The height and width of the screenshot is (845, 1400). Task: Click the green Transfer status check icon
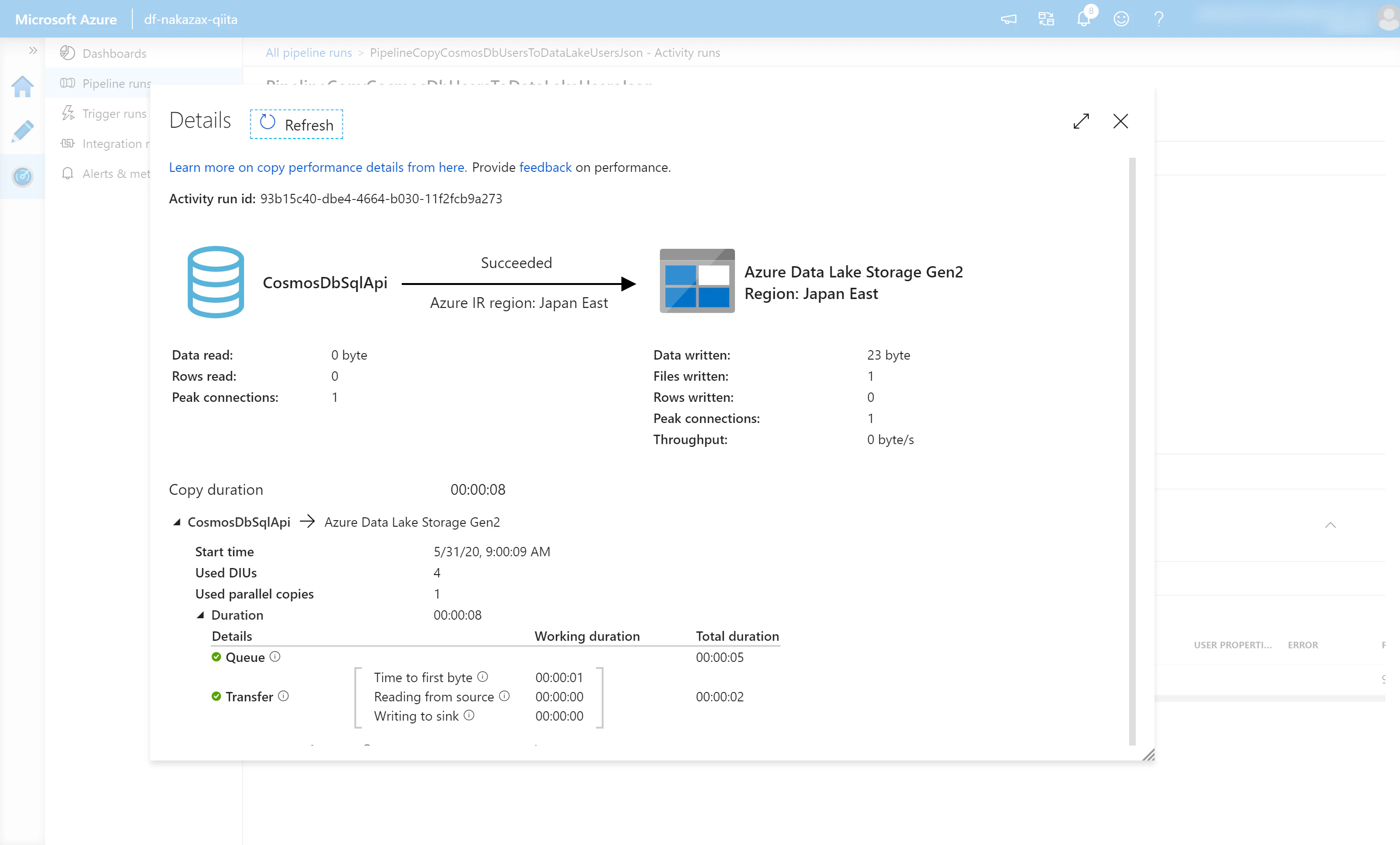coord(216,696)
